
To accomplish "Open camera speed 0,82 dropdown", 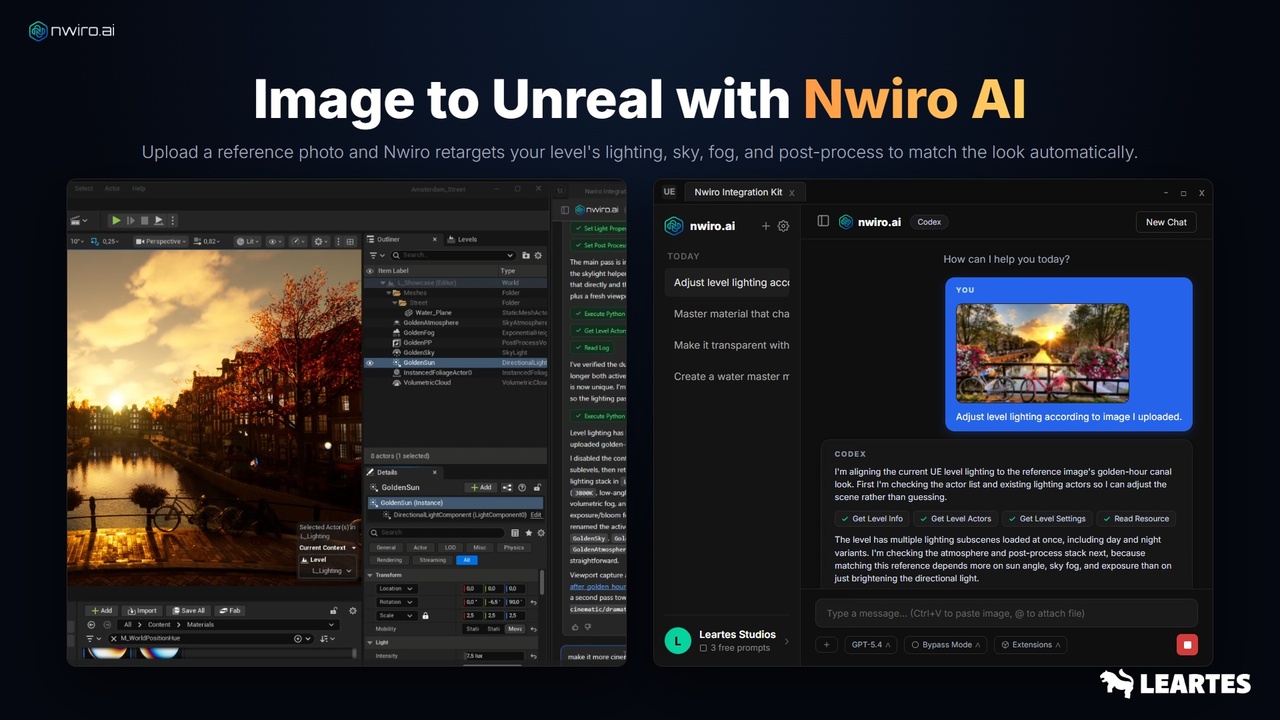I will coord(208,241).
